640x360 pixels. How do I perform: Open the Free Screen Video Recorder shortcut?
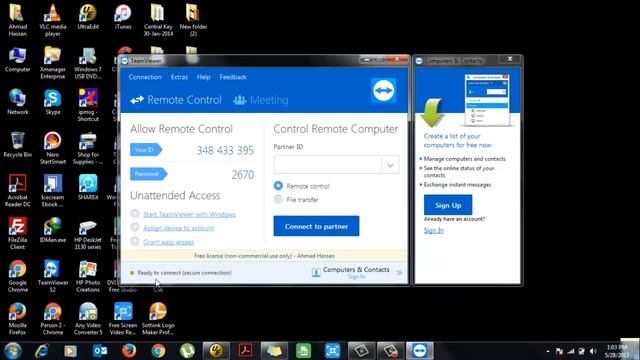(123, 319)
